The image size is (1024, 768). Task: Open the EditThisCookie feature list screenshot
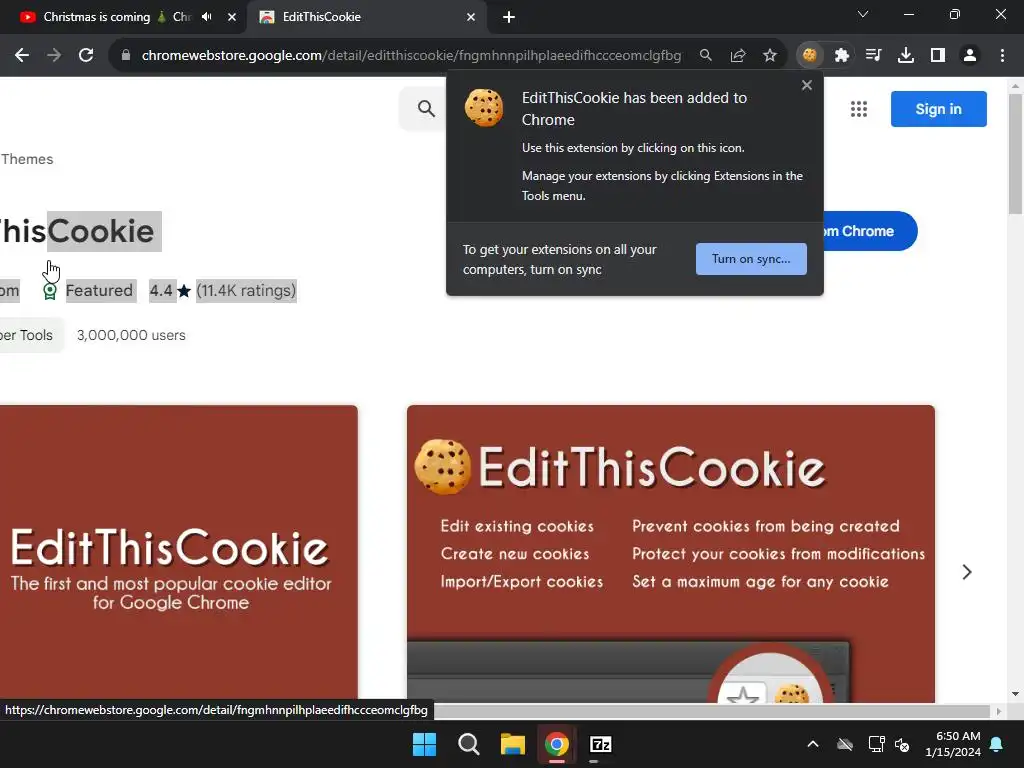coord(671,554)
